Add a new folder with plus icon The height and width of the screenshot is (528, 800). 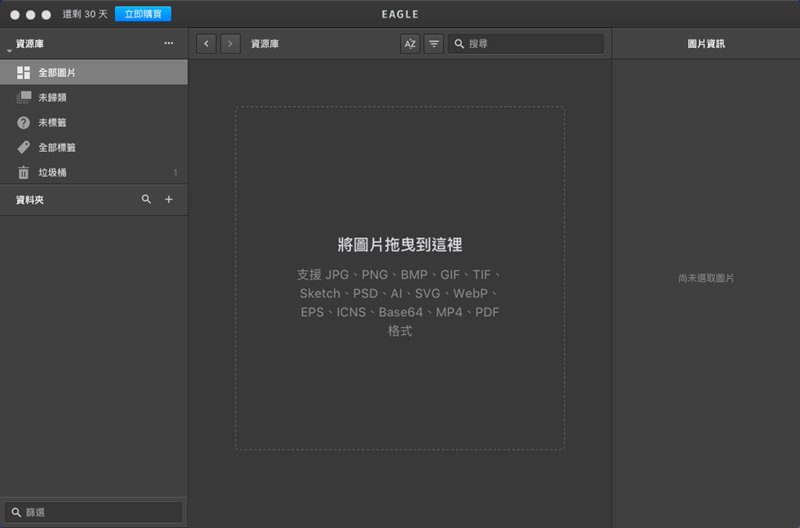coord(169,200)
